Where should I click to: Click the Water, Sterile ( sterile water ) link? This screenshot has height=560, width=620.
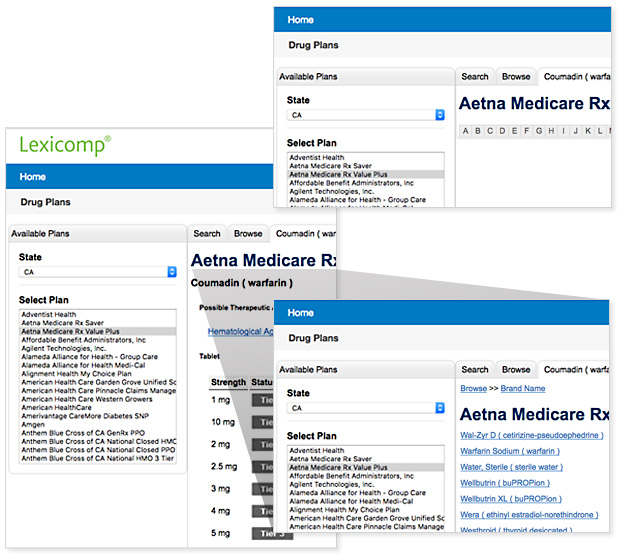pyautogui.click(x=510, y=466)
